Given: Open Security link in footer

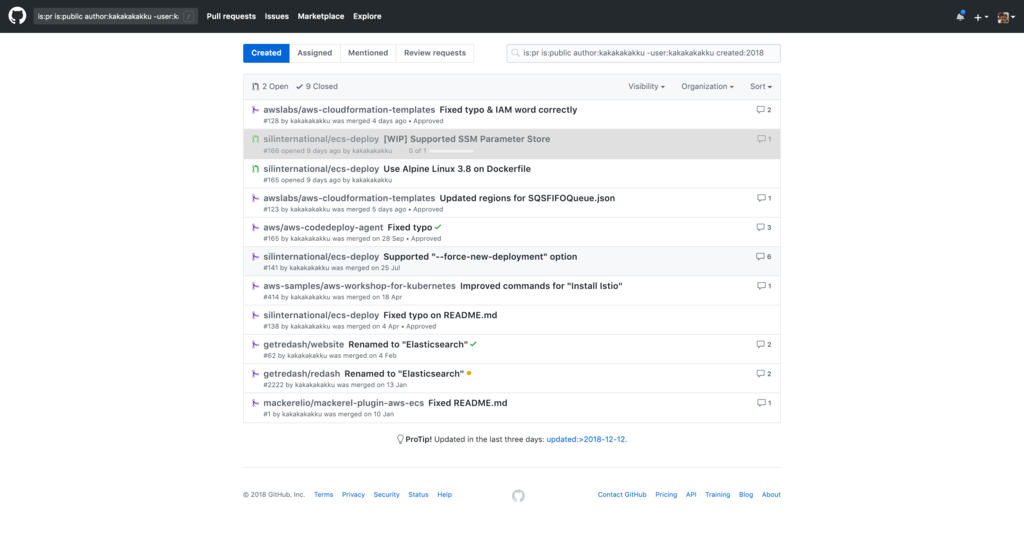Looking at the screenshot, I should pos(387,494).
